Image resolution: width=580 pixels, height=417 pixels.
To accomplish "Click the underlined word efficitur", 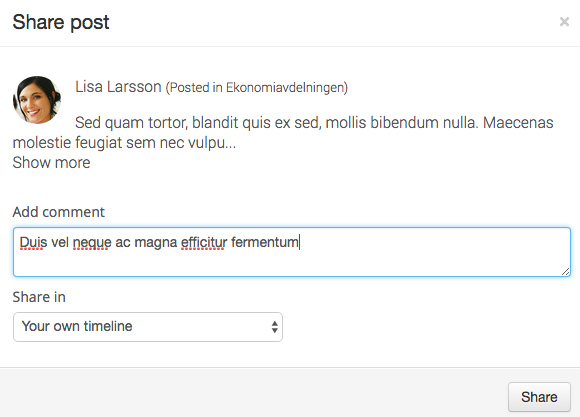I will point(204,243).
